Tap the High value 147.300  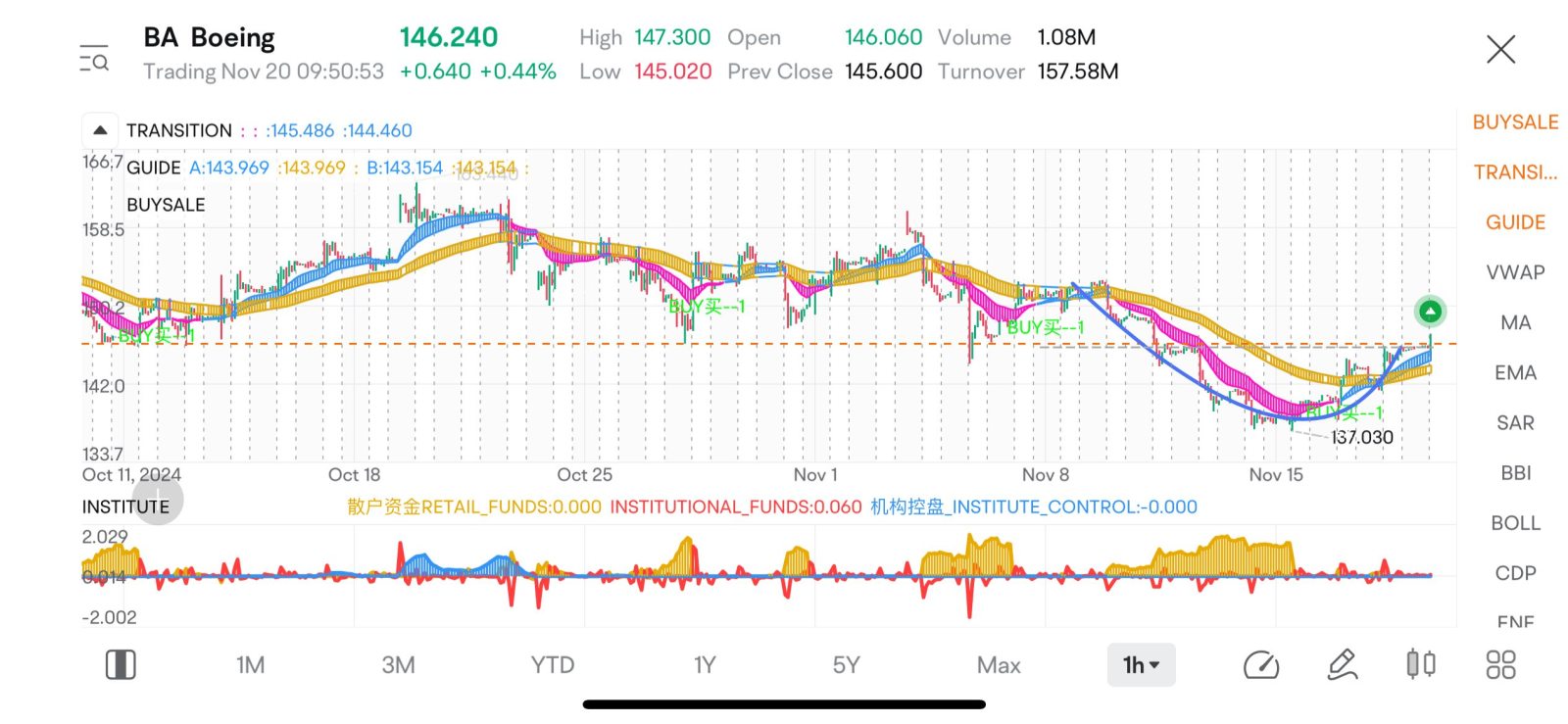point(672,37)
